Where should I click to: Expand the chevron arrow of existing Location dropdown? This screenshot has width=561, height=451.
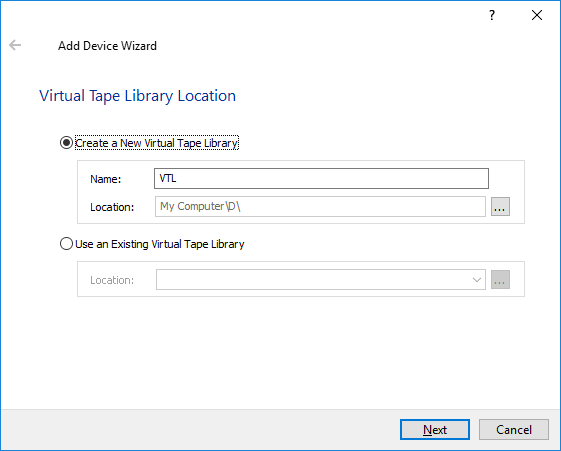(x=477, y=280)
